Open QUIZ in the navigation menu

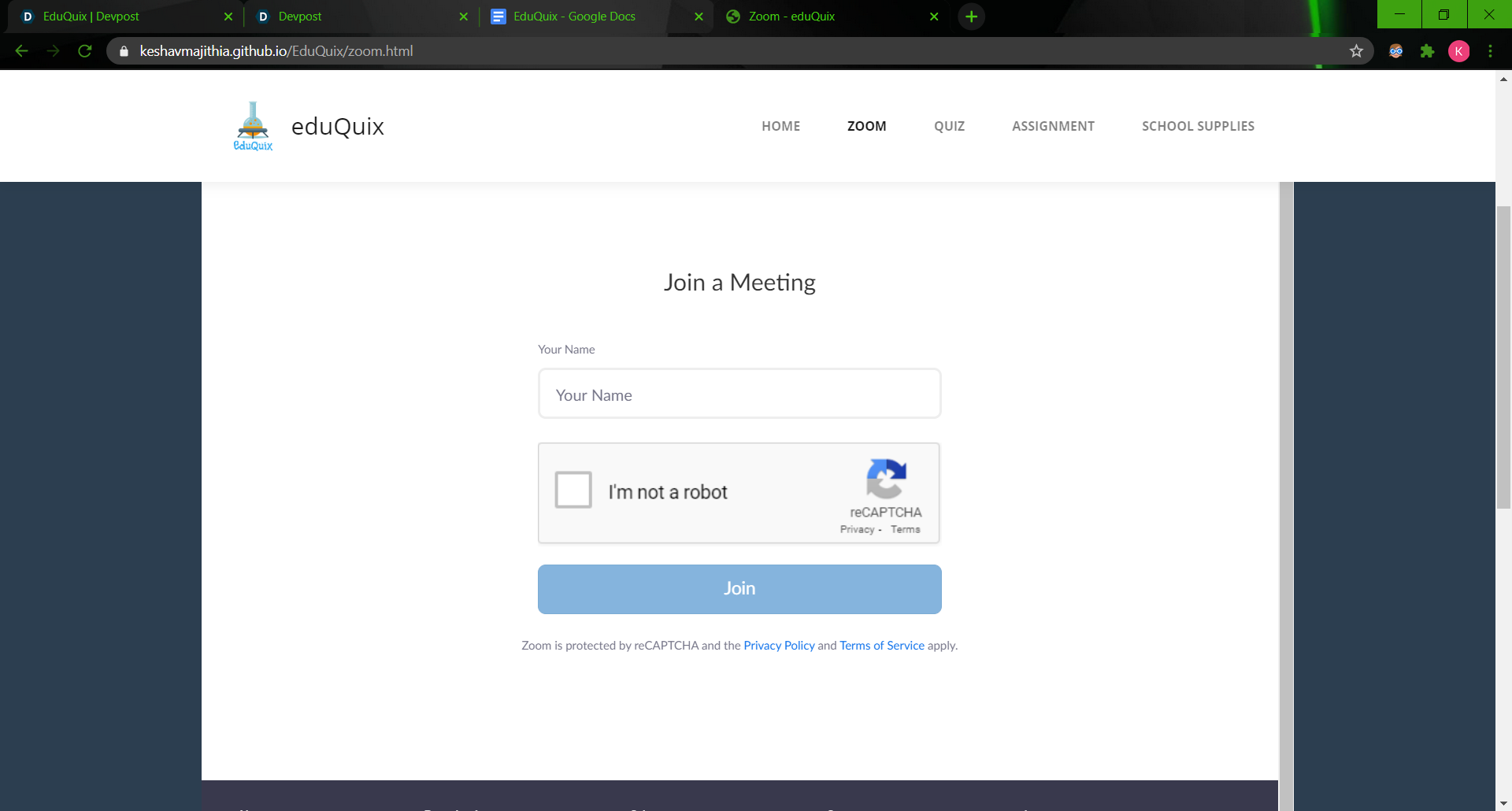coord(949,126)
